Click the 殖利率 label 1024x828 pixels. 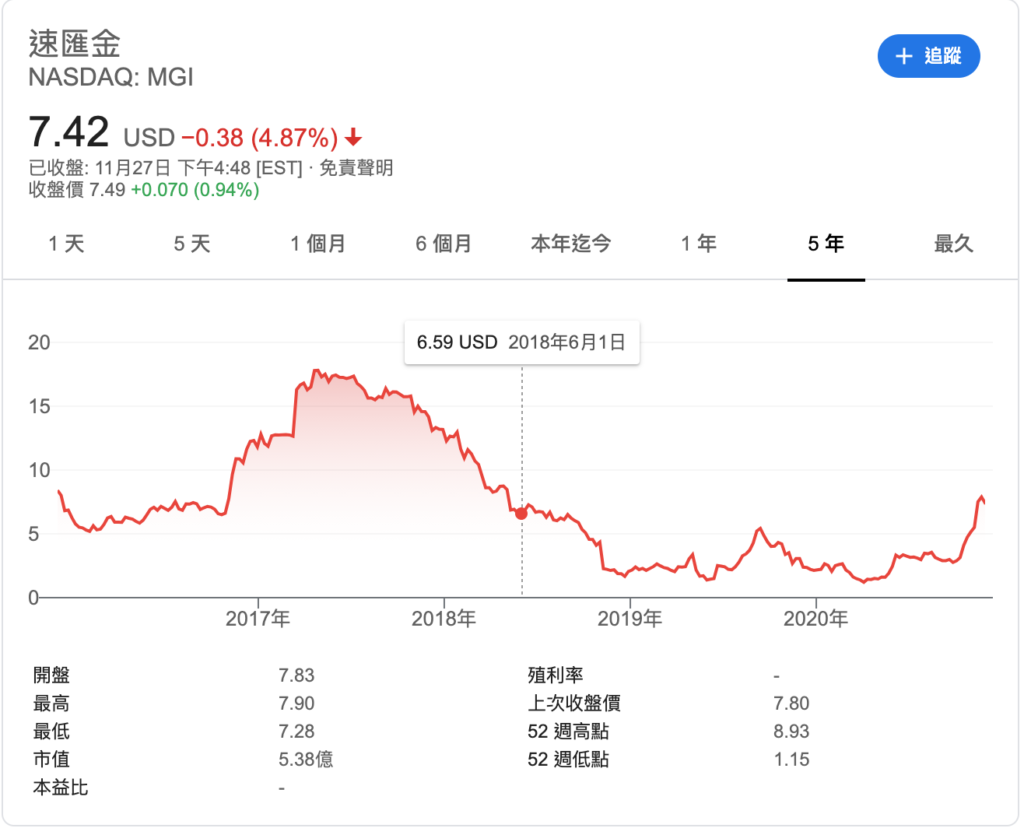coord(555,675)
